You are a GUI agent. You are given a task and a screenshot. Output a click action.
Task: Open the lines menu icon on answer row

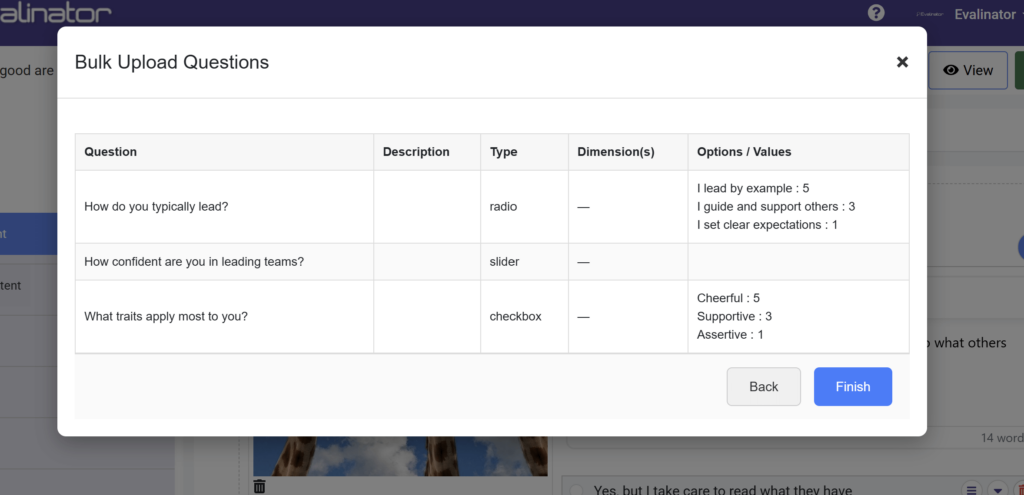pos(972,489)
